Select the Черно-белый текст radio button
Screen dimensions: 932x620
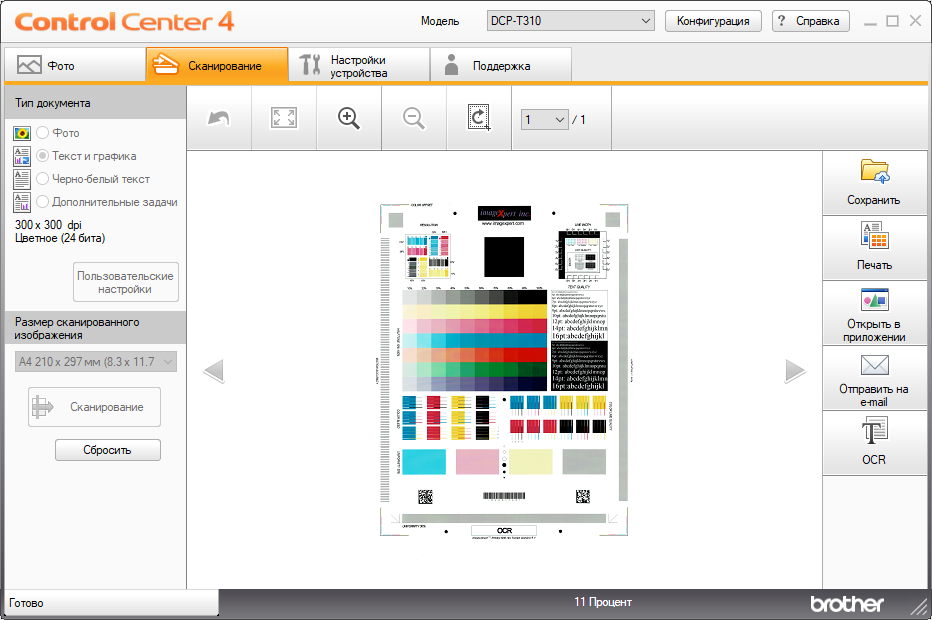point(42,179)
